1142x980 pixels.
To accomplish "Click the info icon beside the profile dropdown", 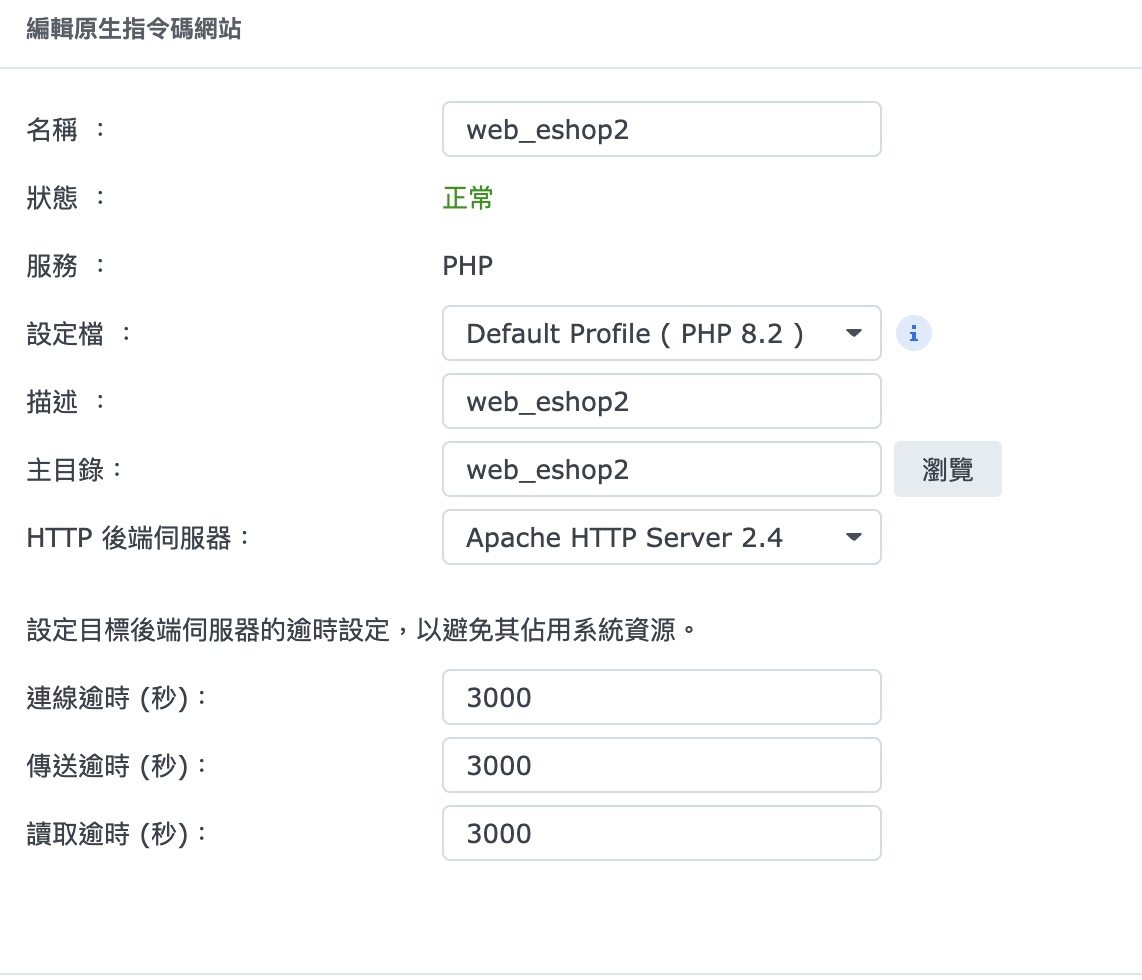I will tap(914, 334).
